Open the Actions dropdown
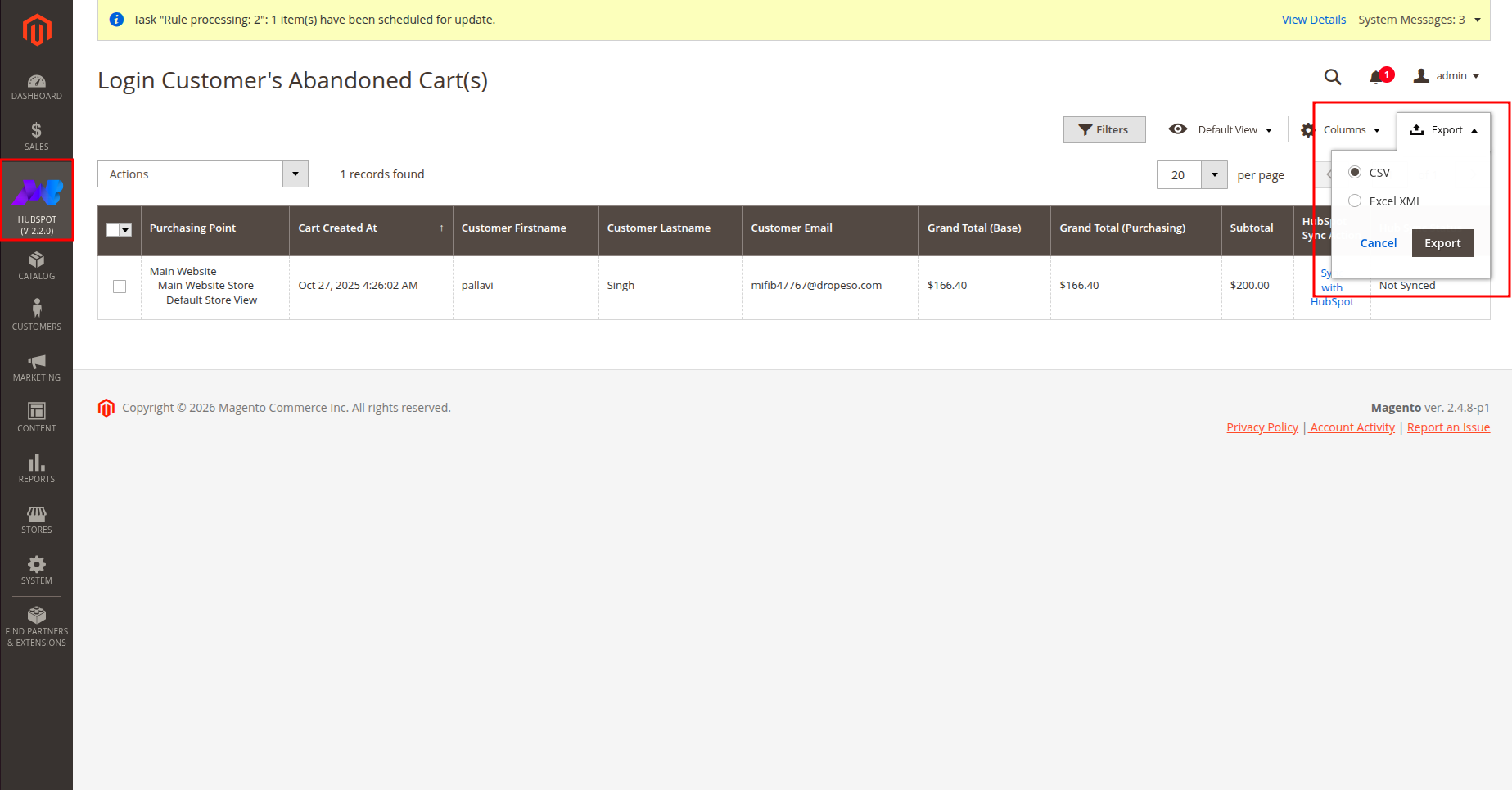The height and width of the screenshot is (790, 1512). point(202,174)
